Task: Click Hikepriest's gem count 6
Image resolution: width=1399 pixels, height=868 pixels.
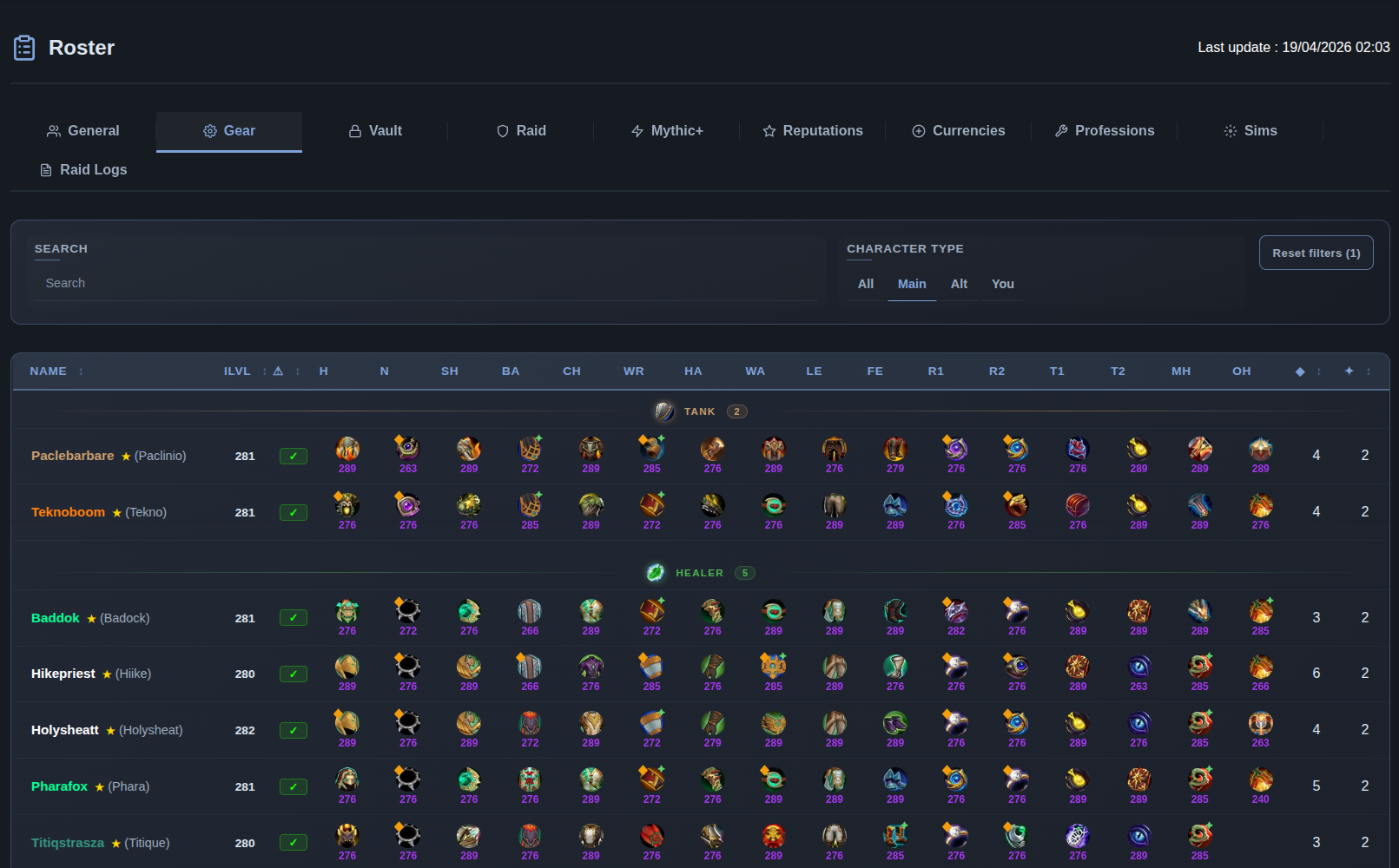Action: (1317, 674)
